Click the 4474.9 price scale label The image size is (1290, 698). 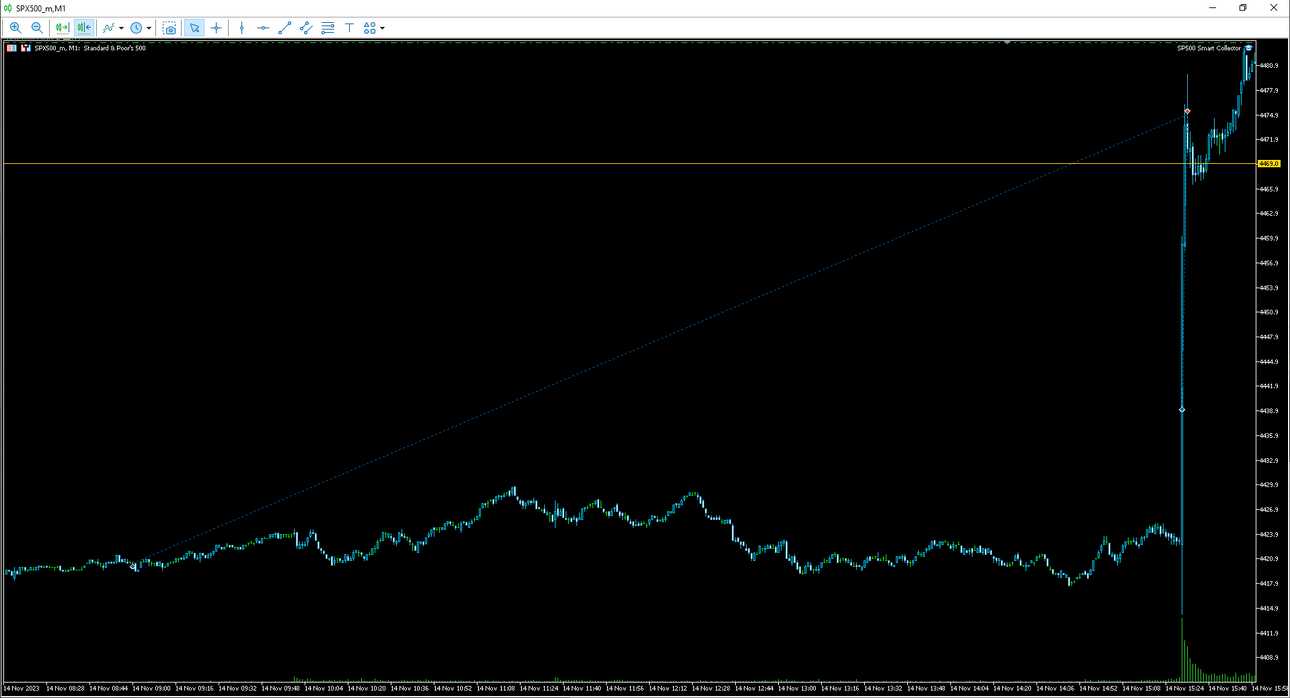pyautogui.click(x=1269, y=115)
